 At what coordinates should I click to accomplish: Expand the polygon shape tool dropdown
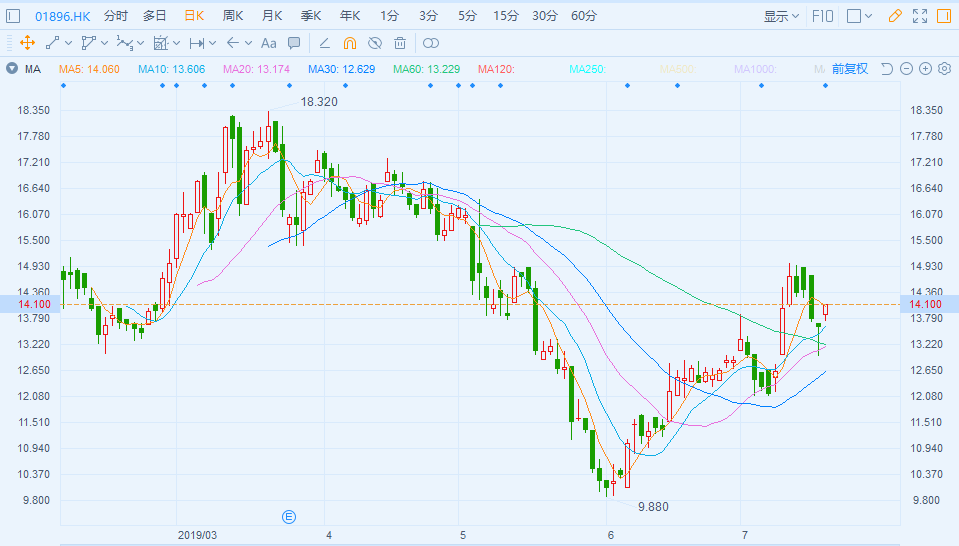105,43
